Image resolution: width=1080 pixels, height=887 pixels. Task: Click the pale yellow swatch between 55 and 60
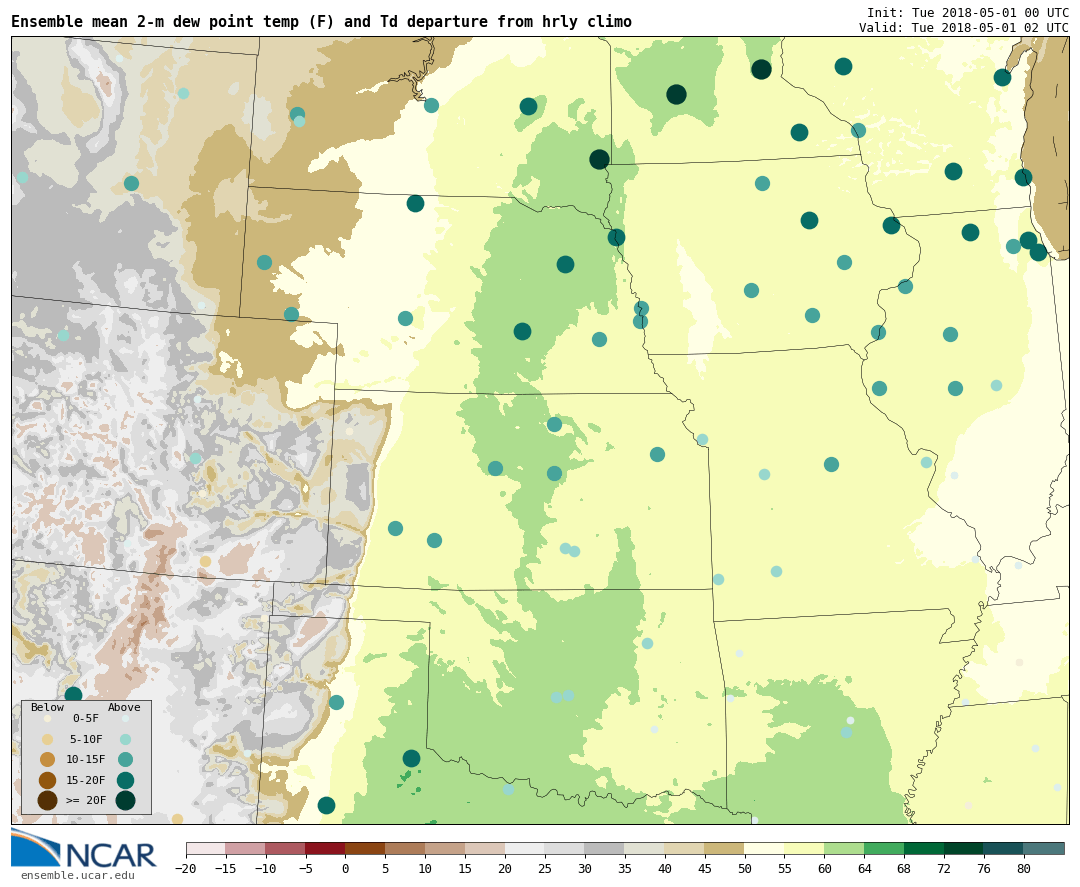click(804, 848)
